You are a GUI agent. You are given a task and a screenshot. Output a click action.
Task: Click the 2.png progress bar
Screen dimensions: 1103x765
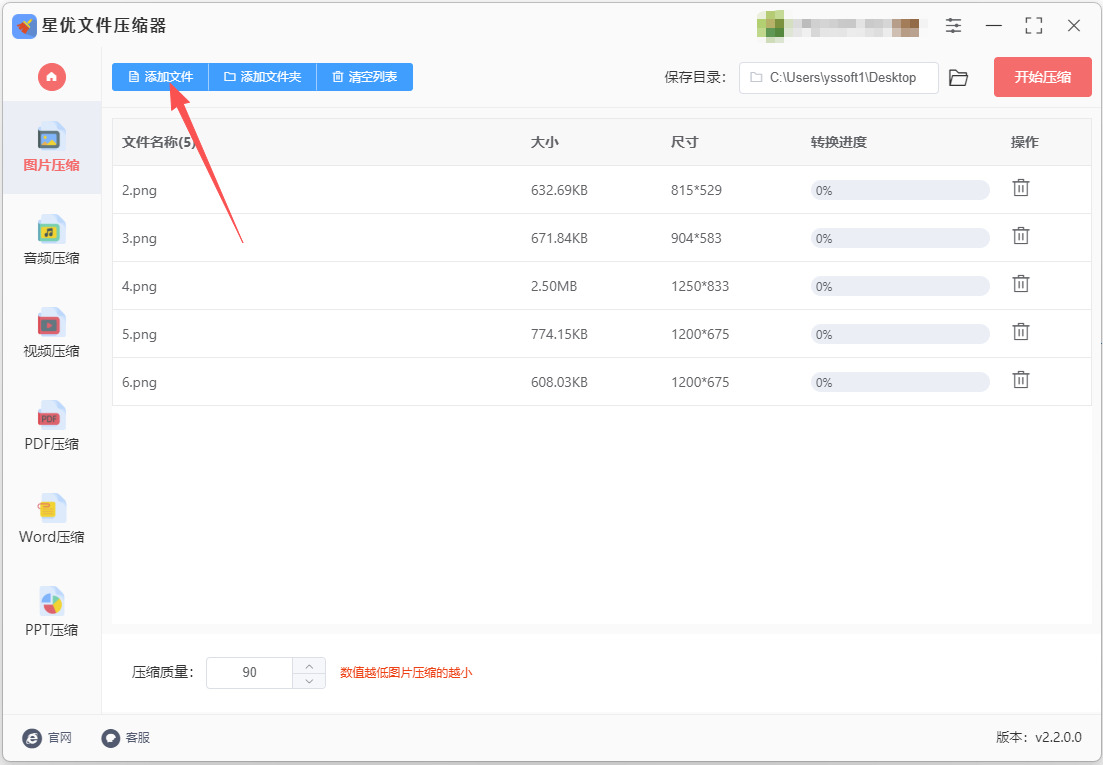point(900,190)
